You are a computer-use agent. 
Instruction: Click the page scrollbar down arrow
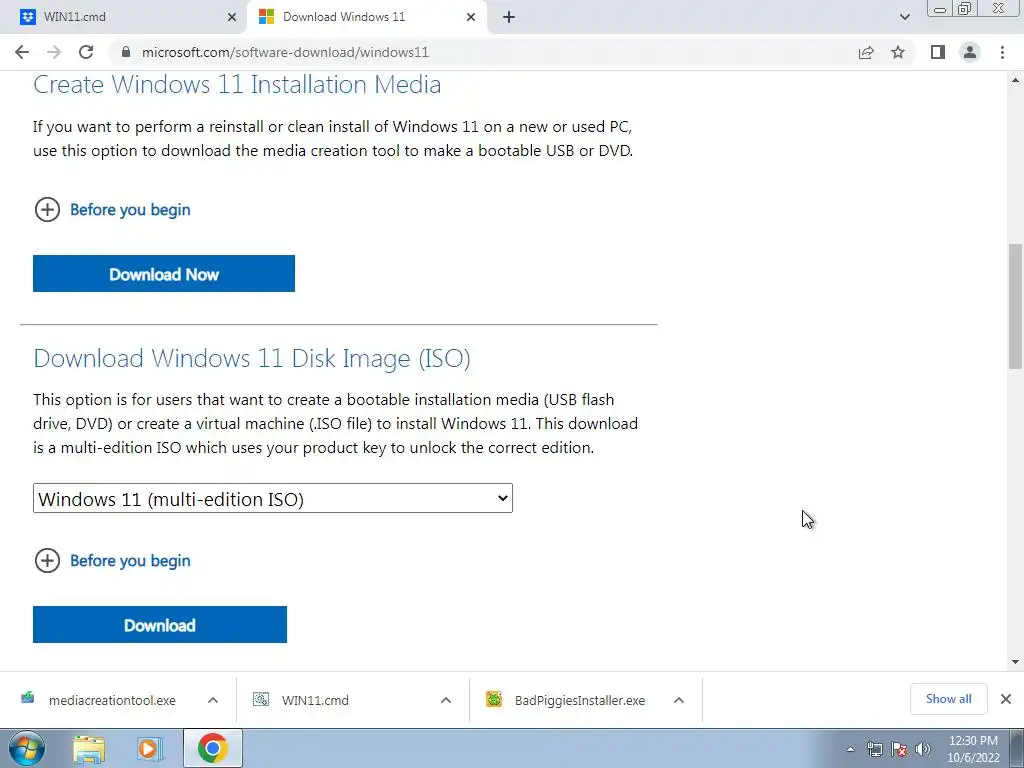click(x=1015, y=662)
